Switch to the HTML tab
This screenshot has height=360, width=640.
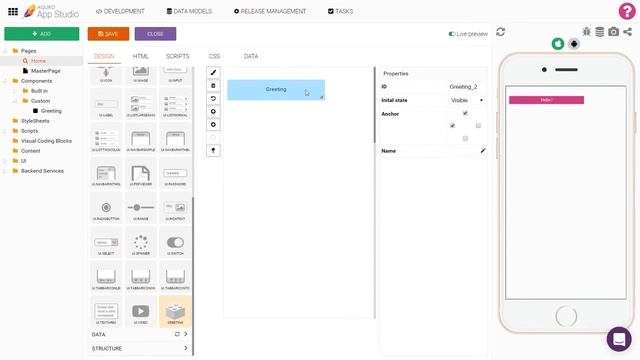point(140,56)
